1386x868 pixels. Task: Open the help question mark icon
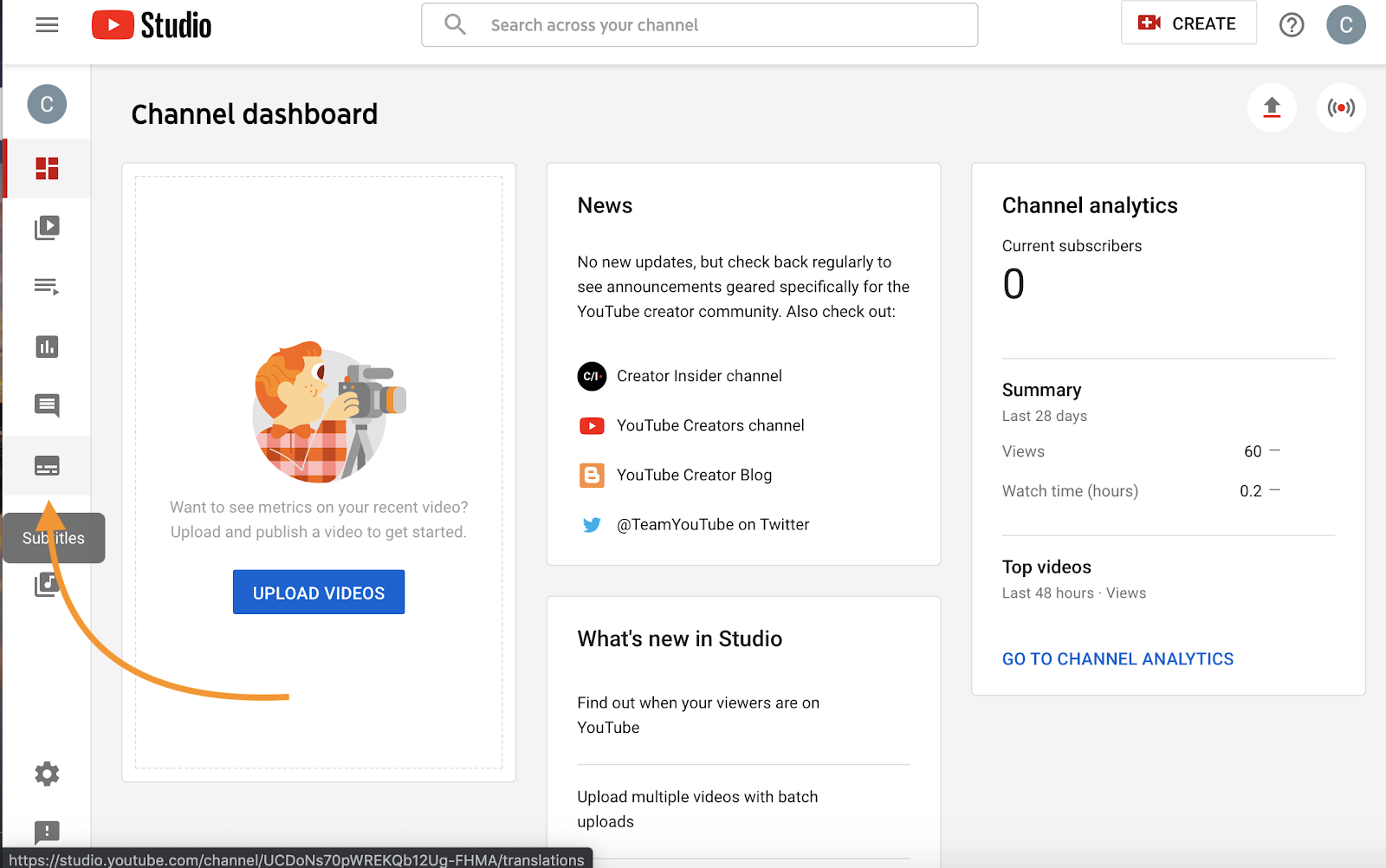coord(1292,25)
